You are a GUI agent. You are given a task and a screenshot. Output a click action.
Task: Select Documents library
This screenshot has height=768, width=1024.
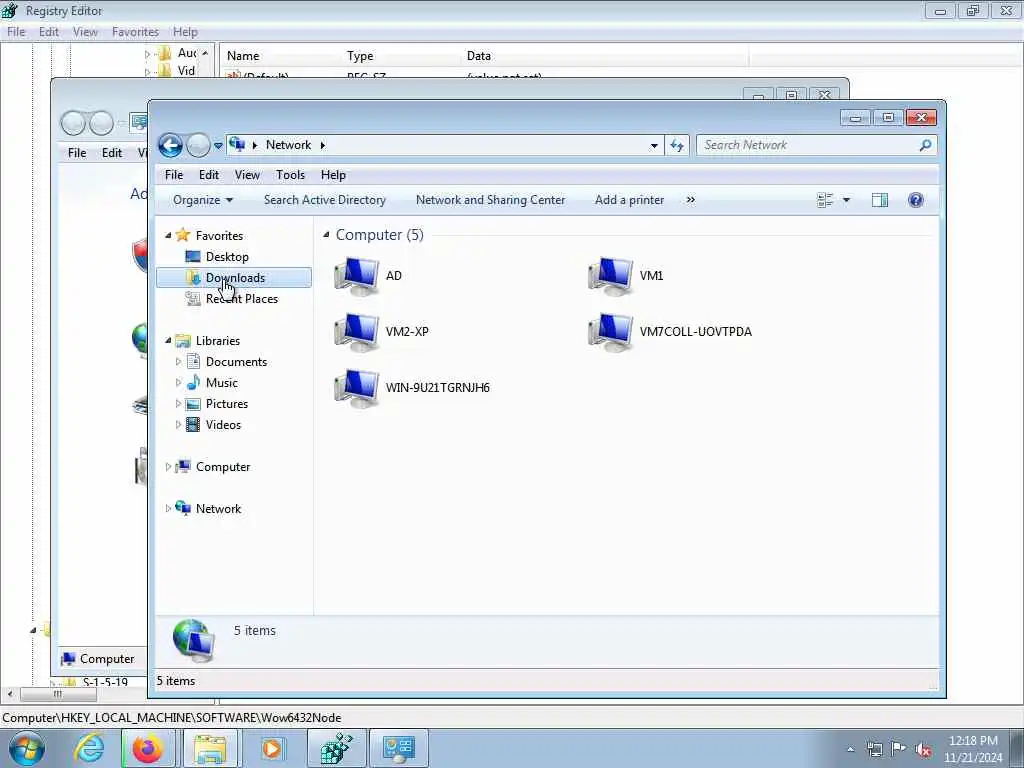tap(236, 362)
